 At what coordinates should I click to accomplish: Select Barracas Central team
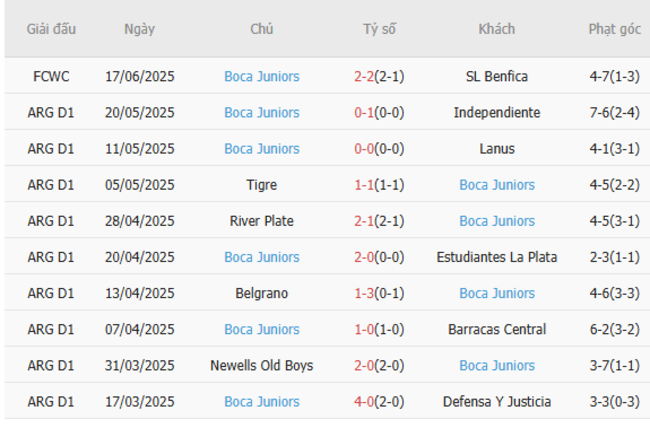(x=497, y=329)
